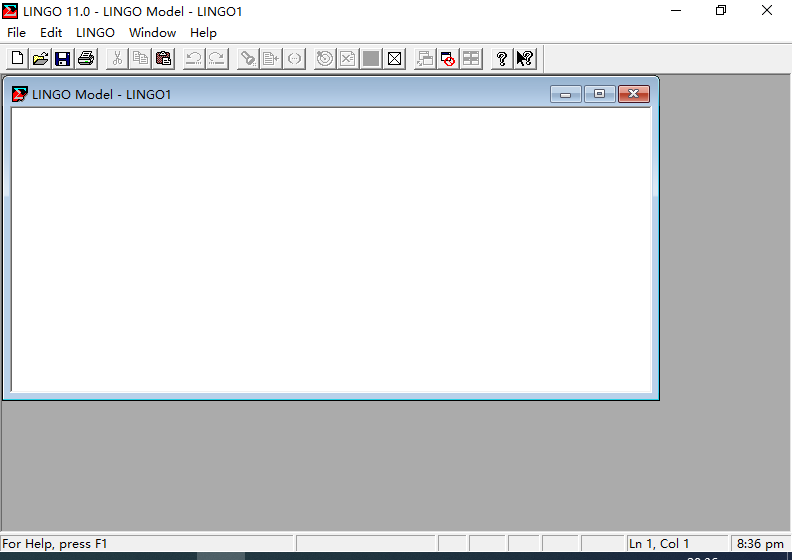Screen dimensions: 792x560
Task: Click the Cut scissors icon
Action: point(117,59)
